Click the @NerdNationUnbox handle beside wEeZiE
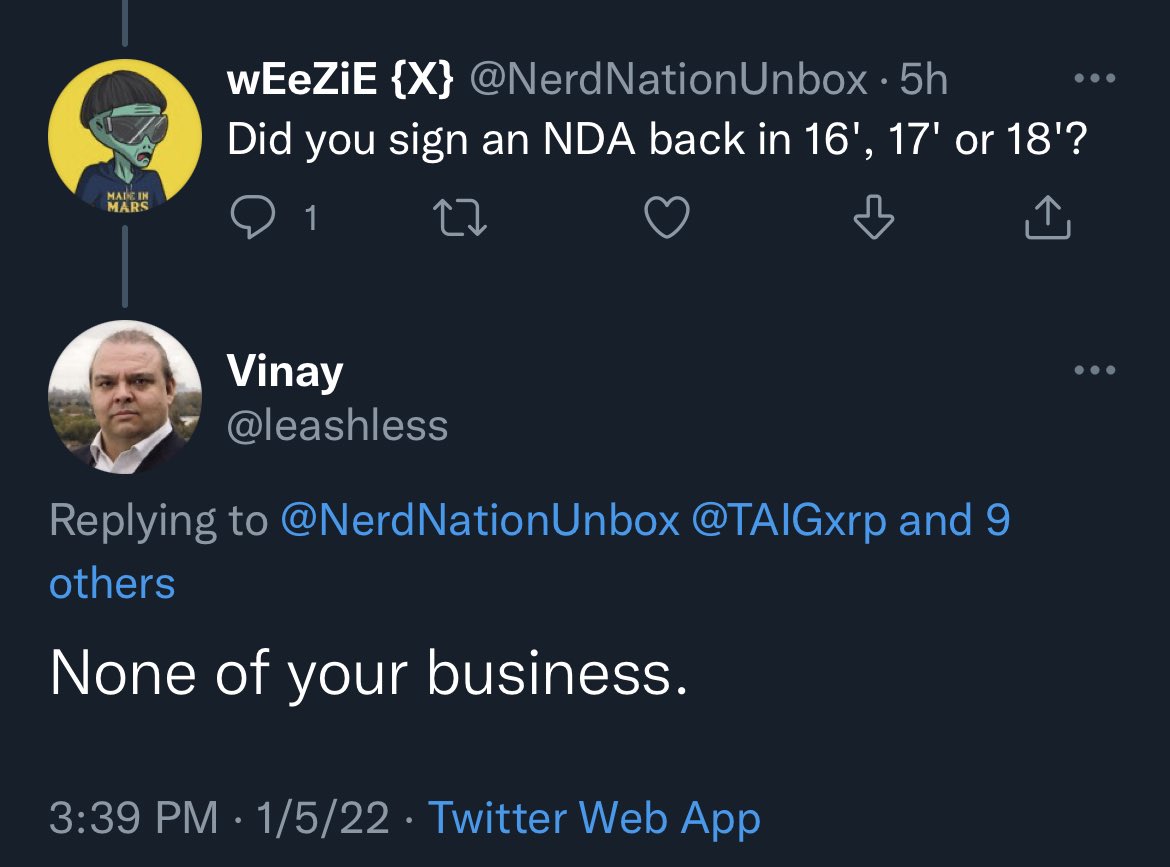 click(667, 80)
